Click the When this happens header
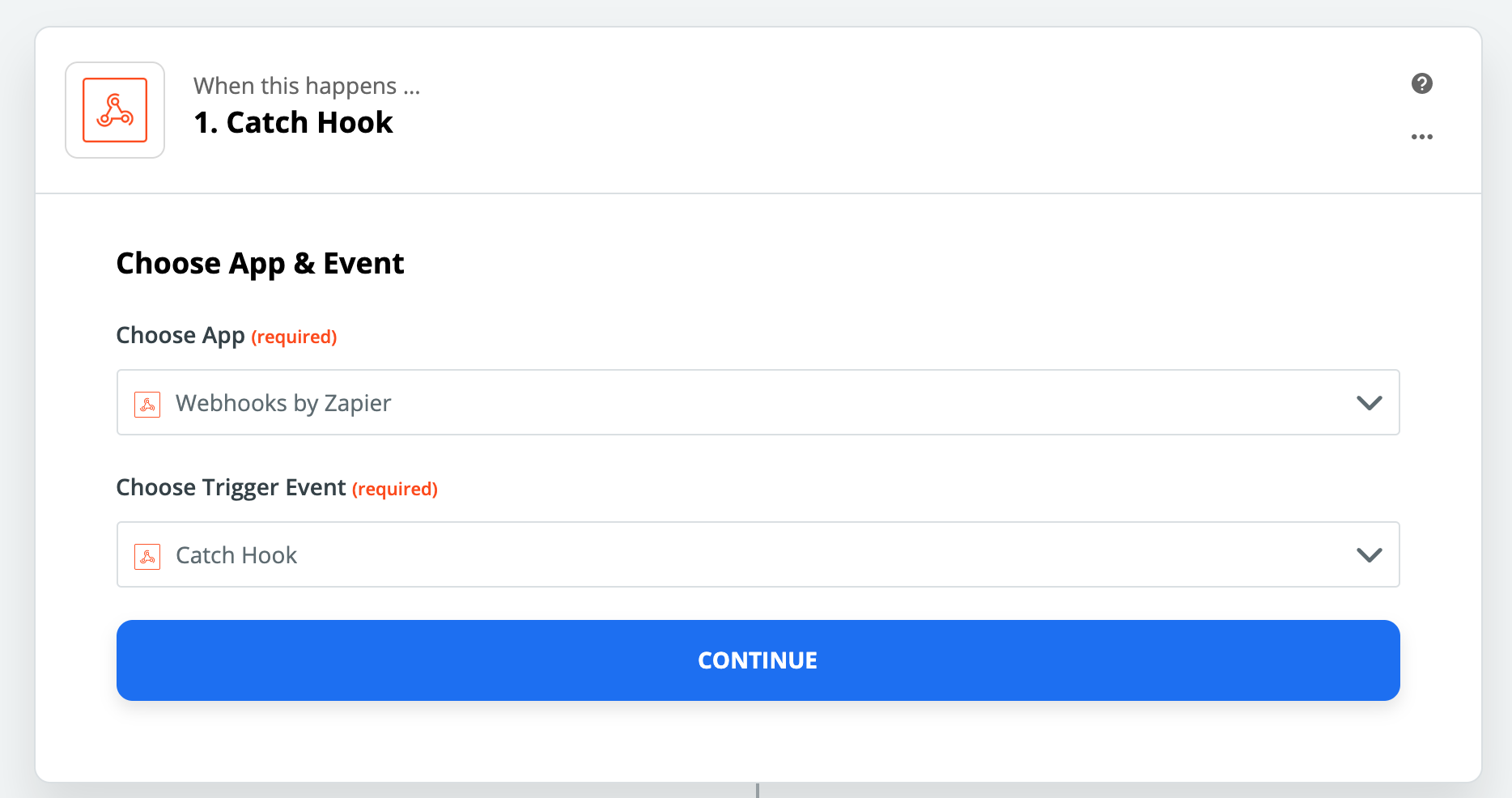 click(x=307, y=85)
